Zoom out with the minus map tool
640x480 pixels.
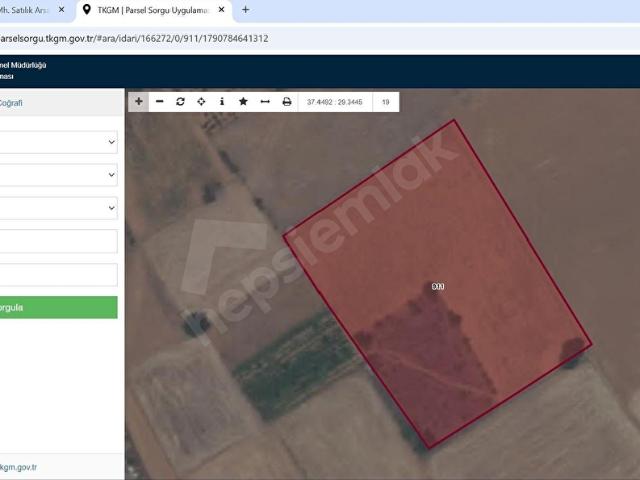pos(160,102)
